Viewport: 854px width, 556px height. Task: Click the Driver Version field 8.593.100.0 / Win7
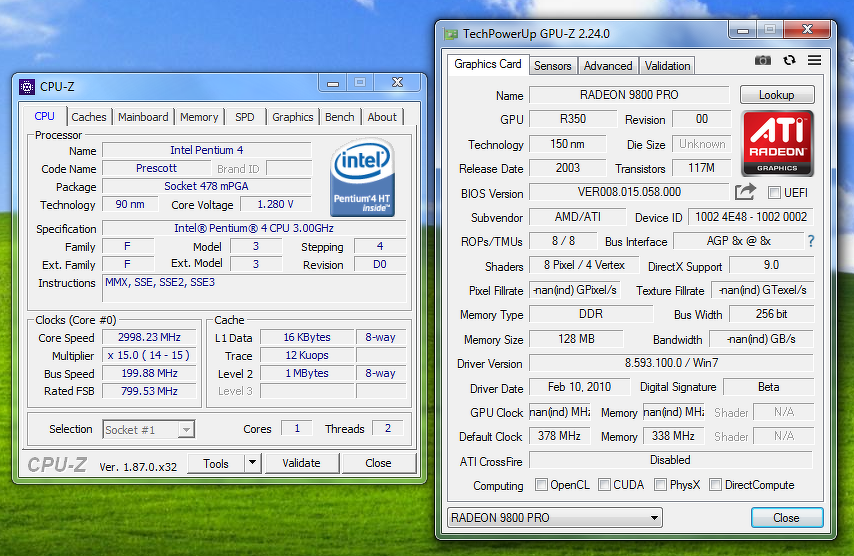pos(671,363)
